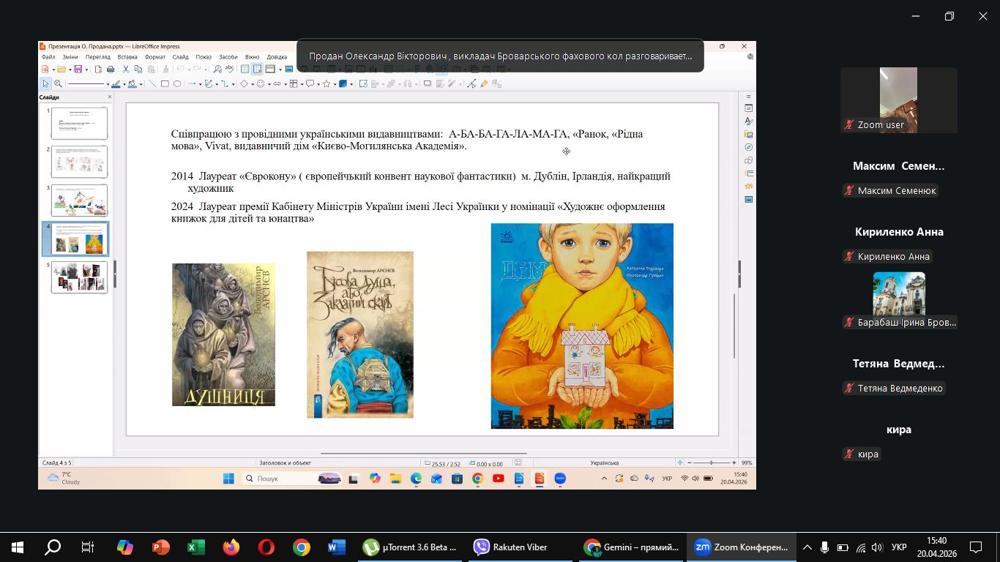
Task: Open the Формат menu
Action: 155,57
